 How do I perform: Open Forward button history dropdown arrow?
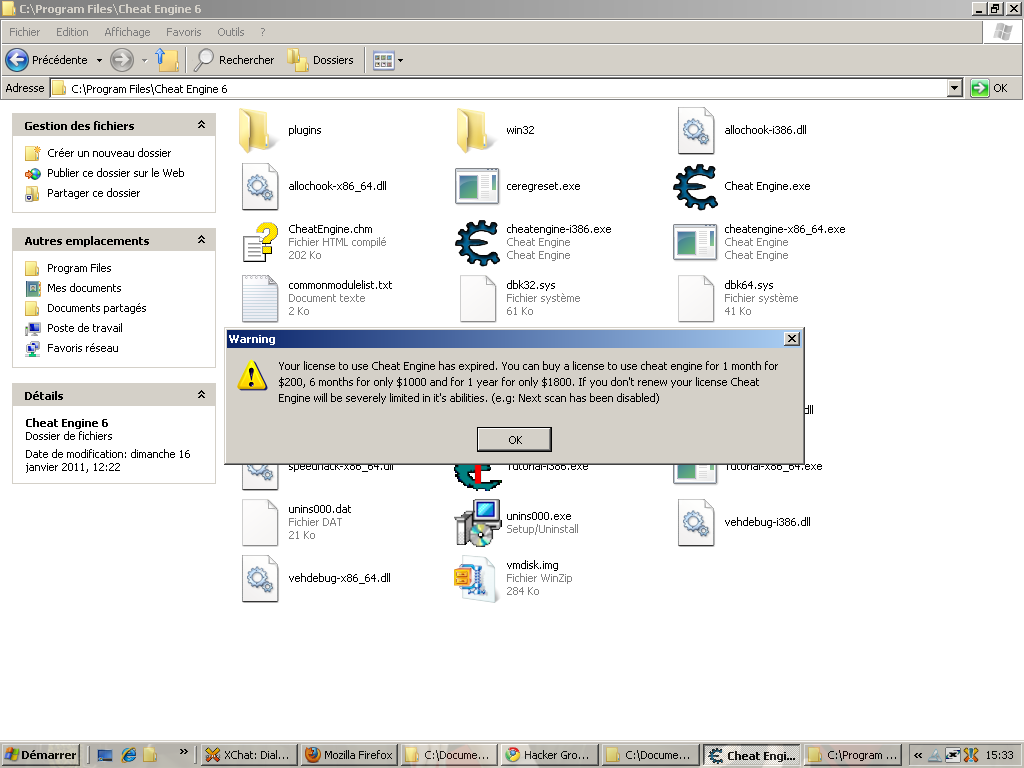tap(144, 61)
